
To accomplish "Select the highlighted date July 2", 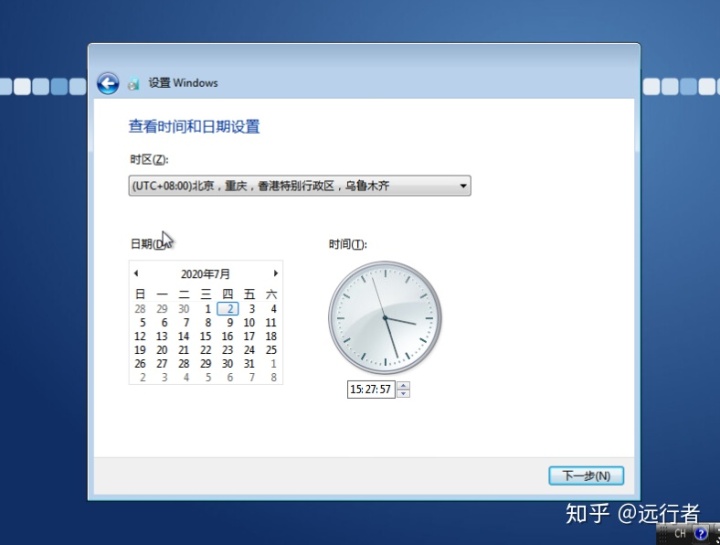I will tap(228, 309).
